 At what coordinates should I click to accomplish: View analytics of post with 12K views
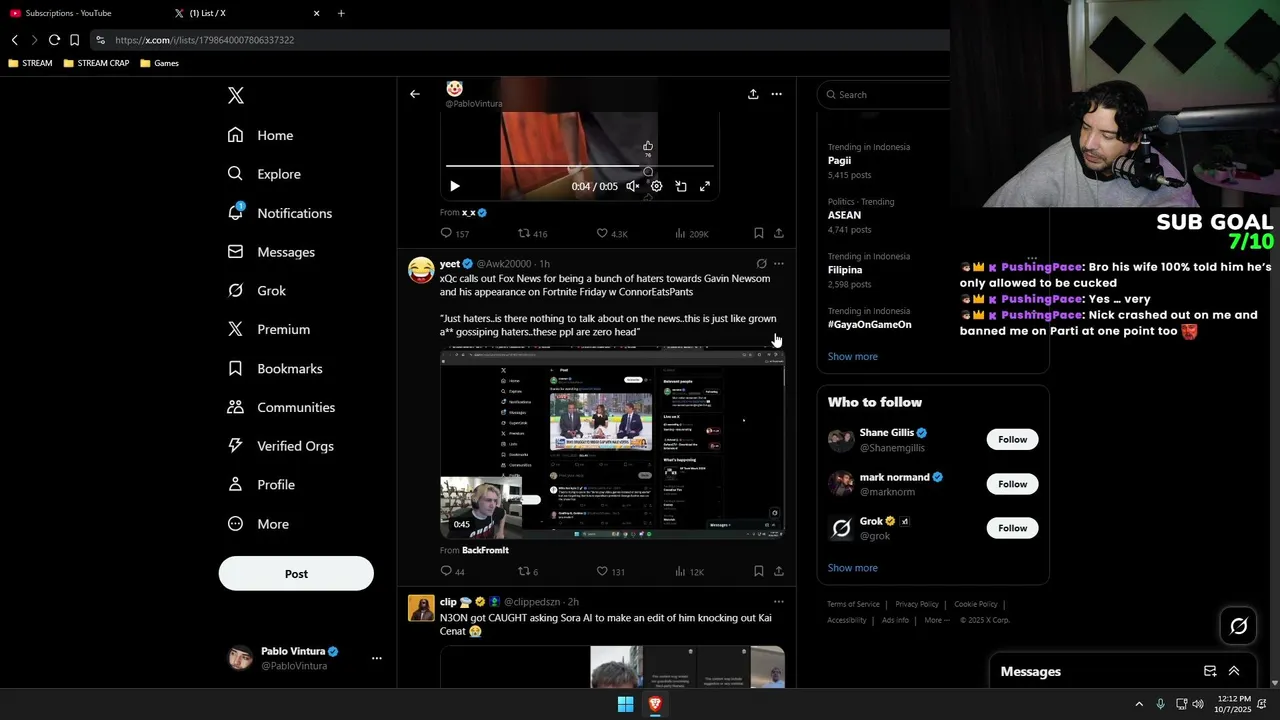click(x=690, y=571)
